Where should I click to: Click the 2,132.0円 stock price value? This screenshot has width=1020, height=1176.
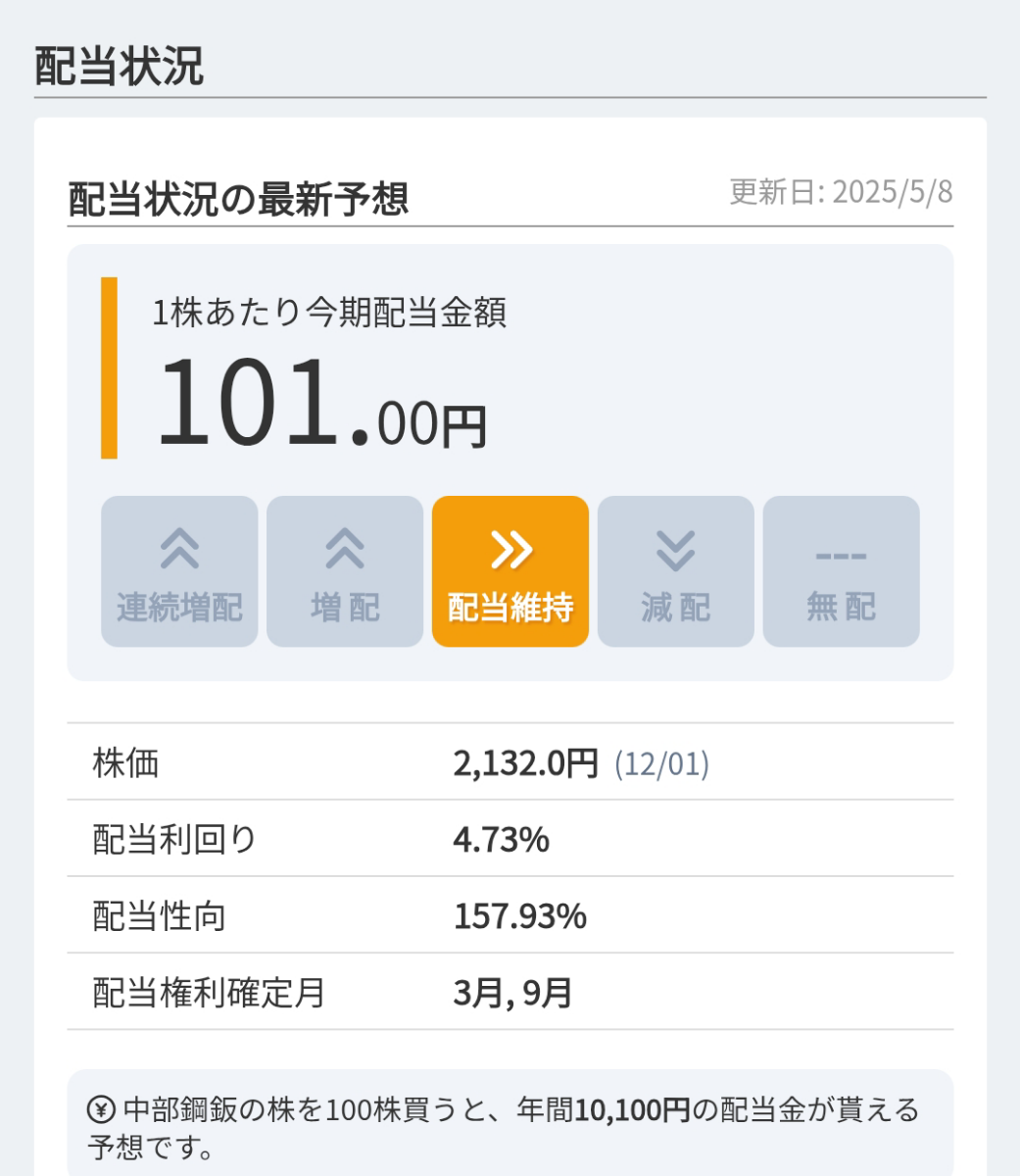tap(525, 762)
